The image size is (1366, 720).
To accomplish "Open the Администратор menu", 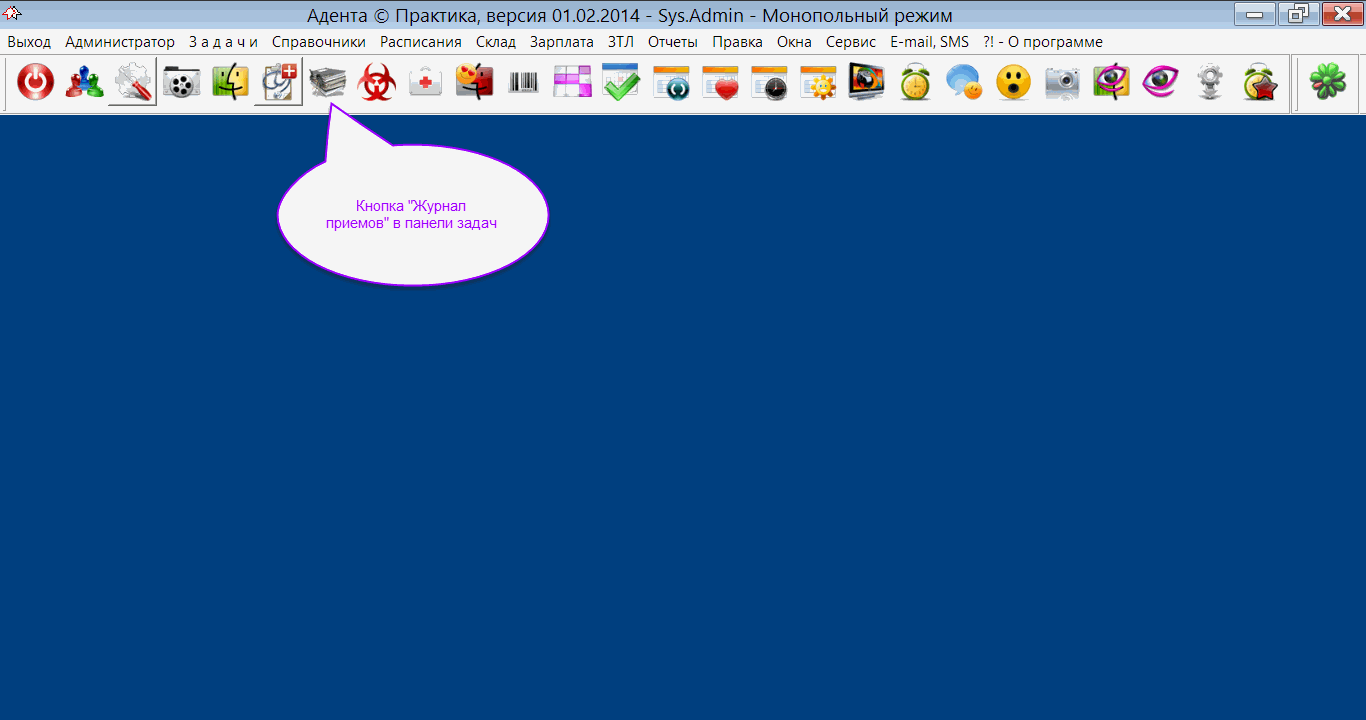I will 119,42.
